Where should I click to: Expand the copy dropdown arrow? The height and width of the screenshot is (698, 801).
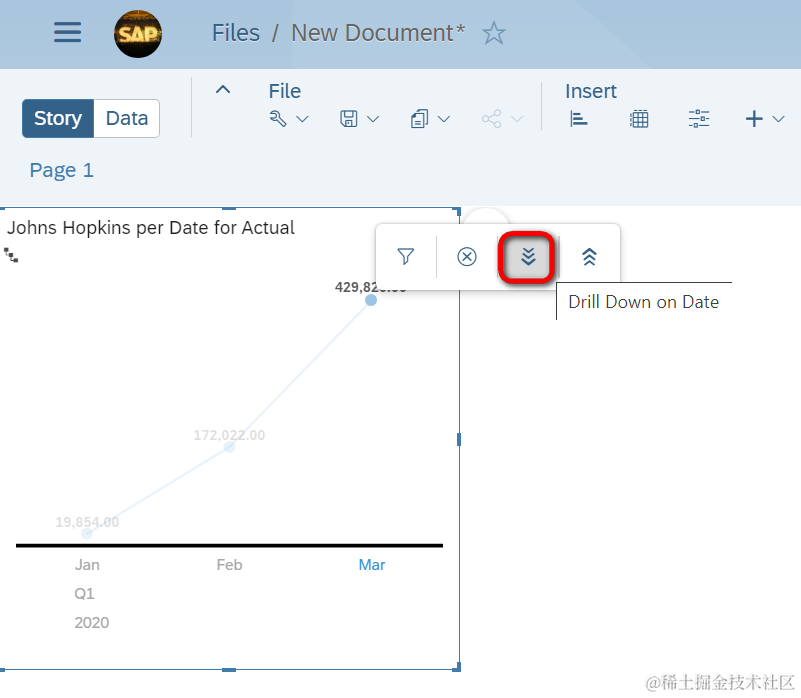[x=444, y=120]
